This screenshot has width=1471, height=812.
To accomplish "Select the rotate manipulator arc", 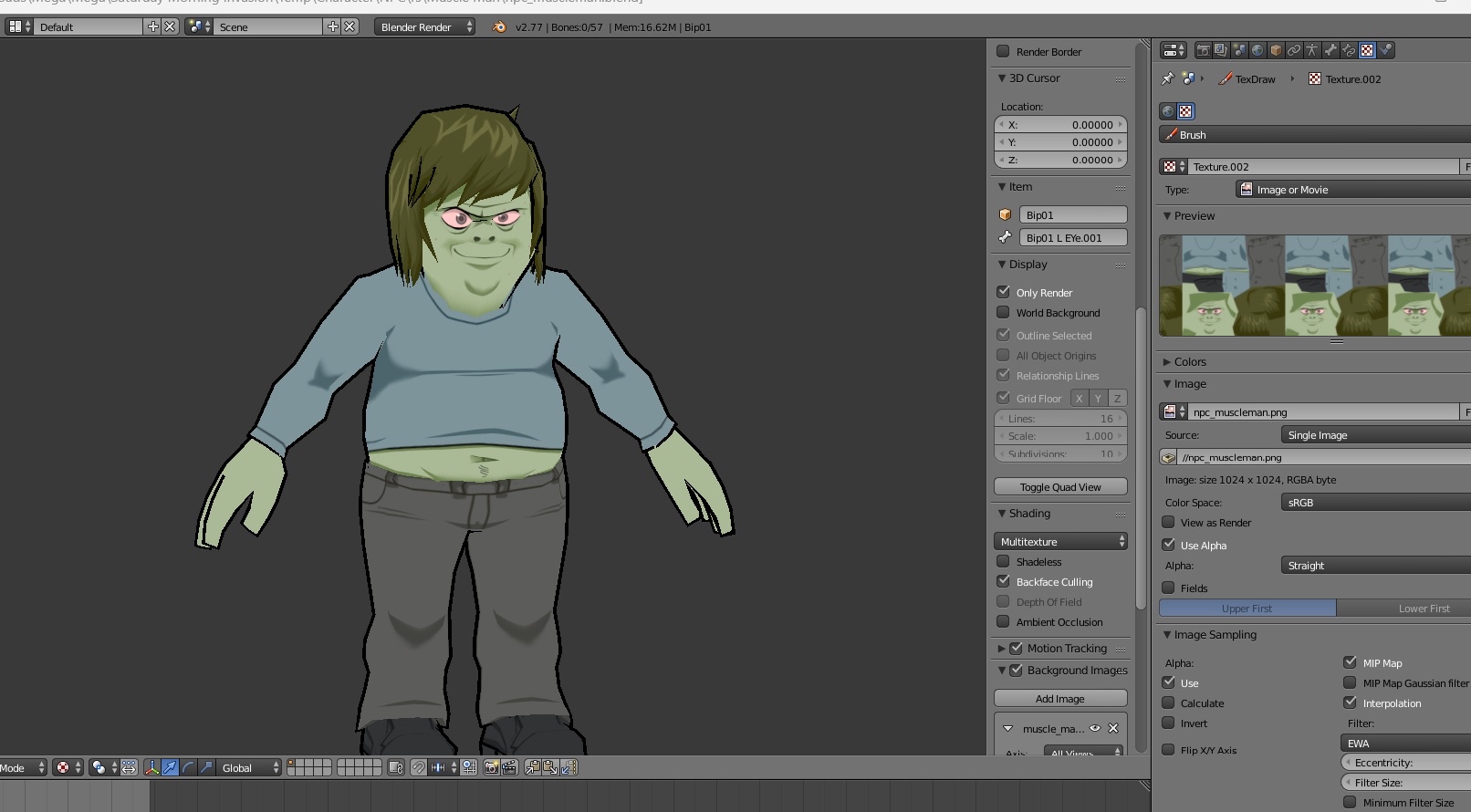I will click(x=188, y=768).
